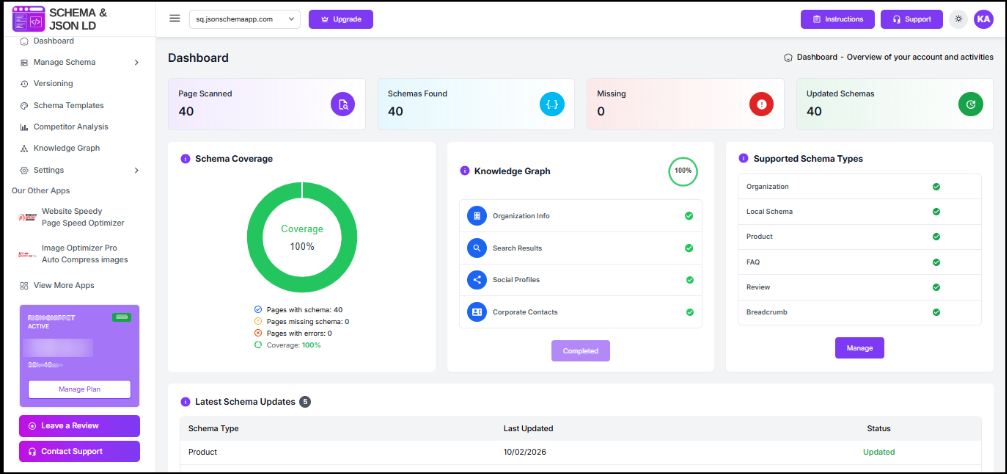This screenshot has height=474, width=1007.
Task: Click the Page Scanned purple icon
Action: [x=342, y=104]
